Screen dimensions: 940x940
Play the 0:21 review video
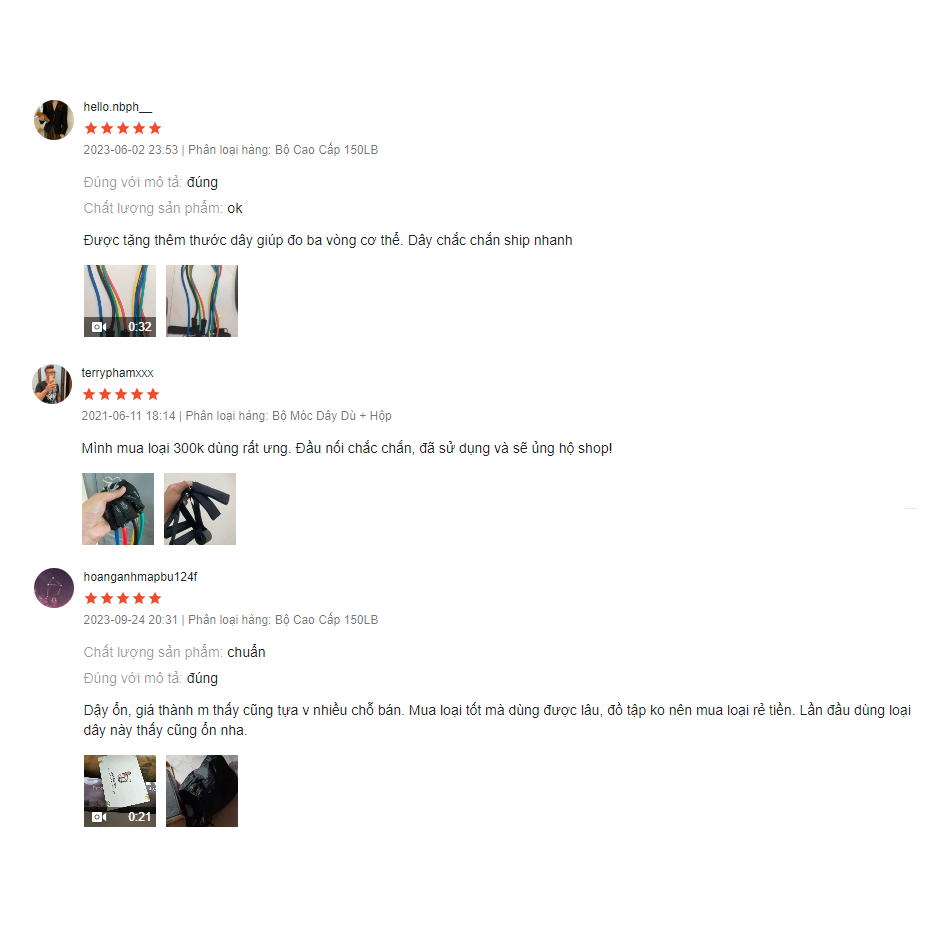(120, 791)
